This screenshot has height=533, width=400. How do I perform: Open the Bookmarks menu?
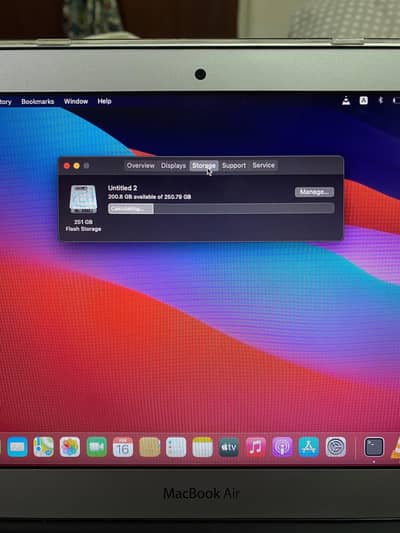tap(37, 101)
